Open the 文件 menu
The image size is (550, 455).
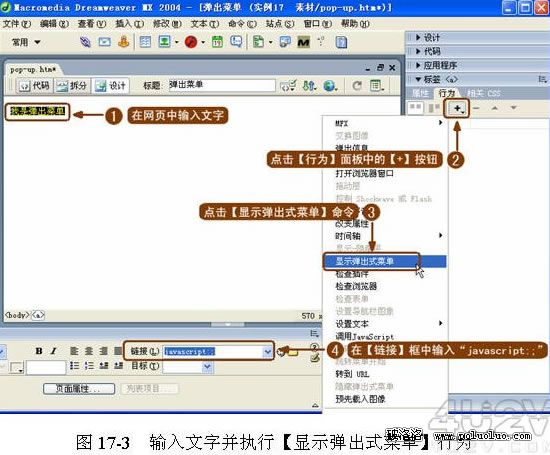coord(17,24)
